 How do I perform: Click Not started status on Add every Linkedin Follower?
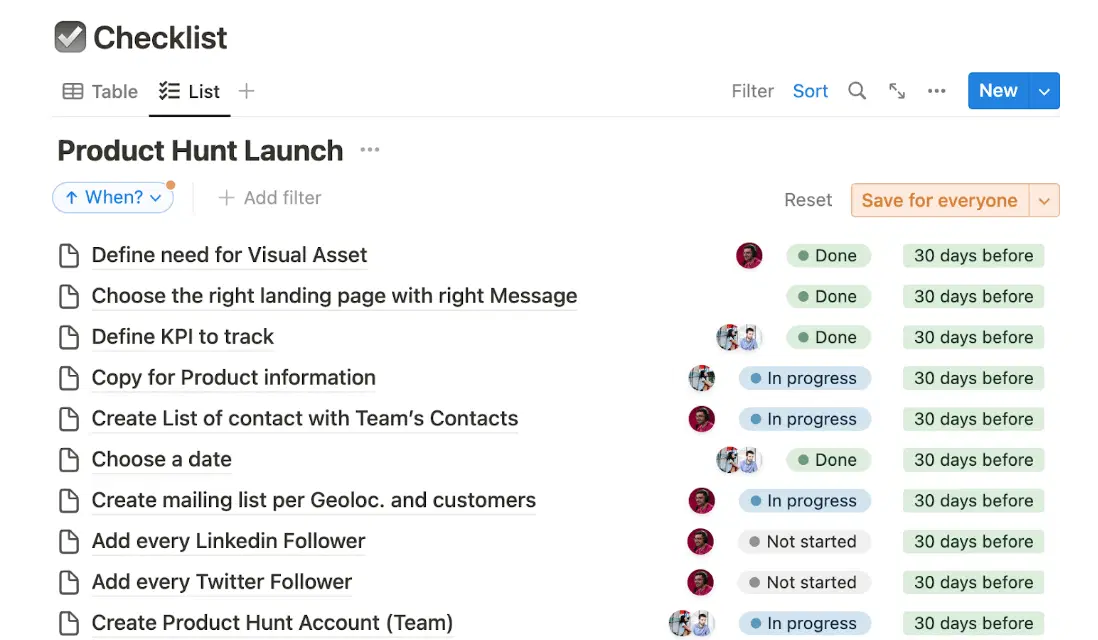pyautogui.click(x=804, y=542)
